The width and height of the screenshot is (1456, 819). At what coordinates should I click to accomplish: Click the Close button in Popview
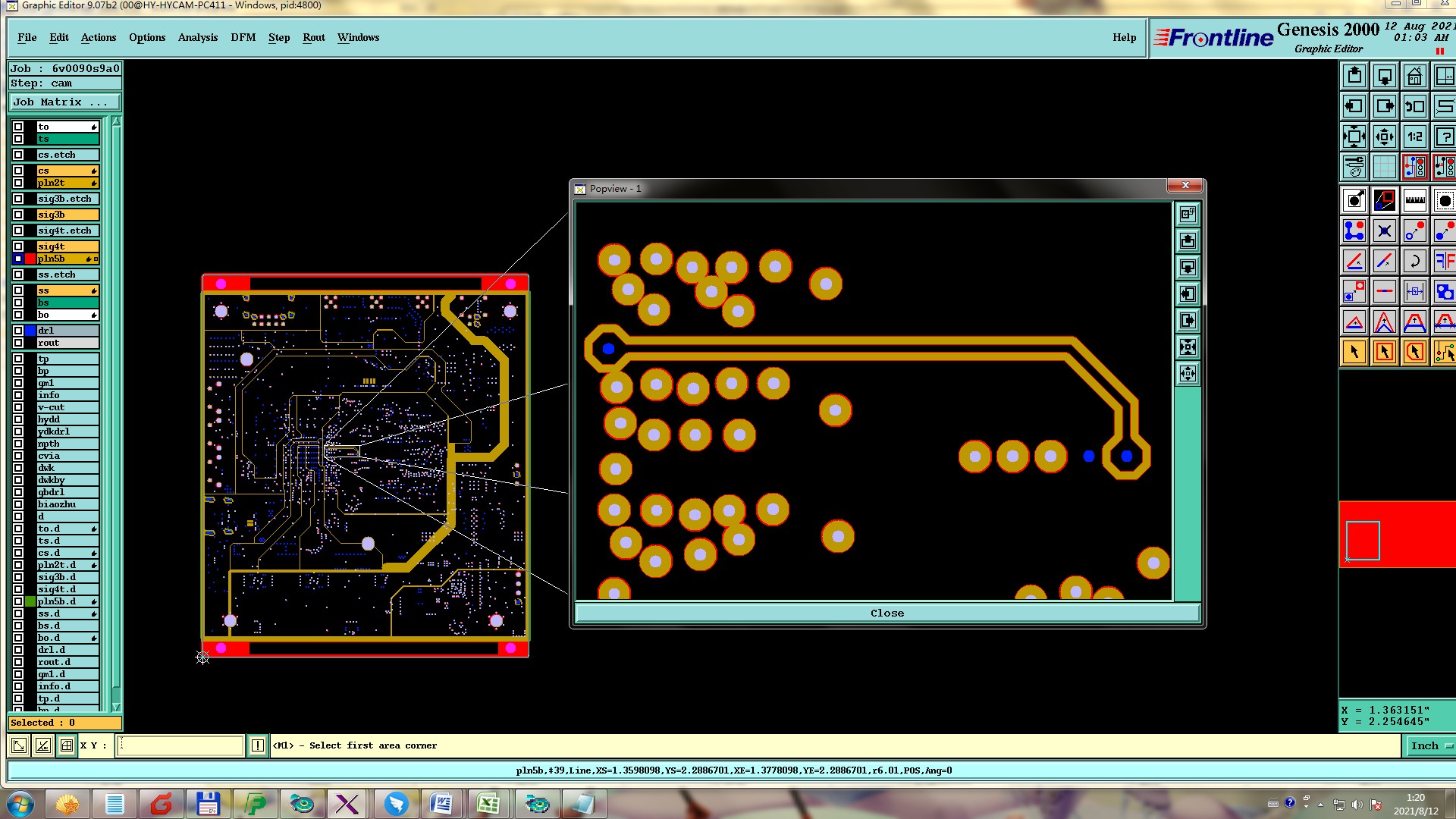886,613
